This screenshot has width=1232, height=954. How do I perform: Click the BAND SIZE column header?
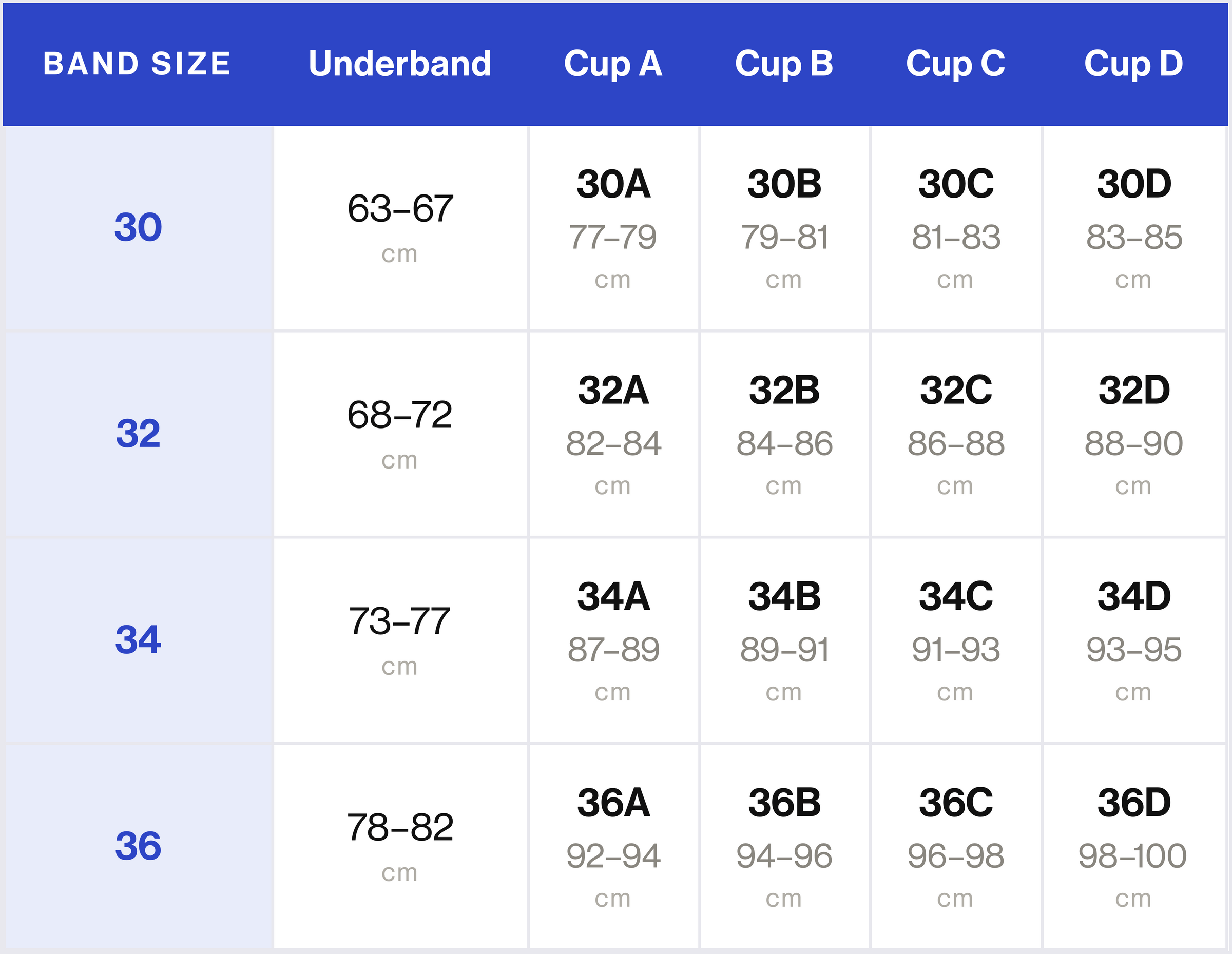coord(137,63)
